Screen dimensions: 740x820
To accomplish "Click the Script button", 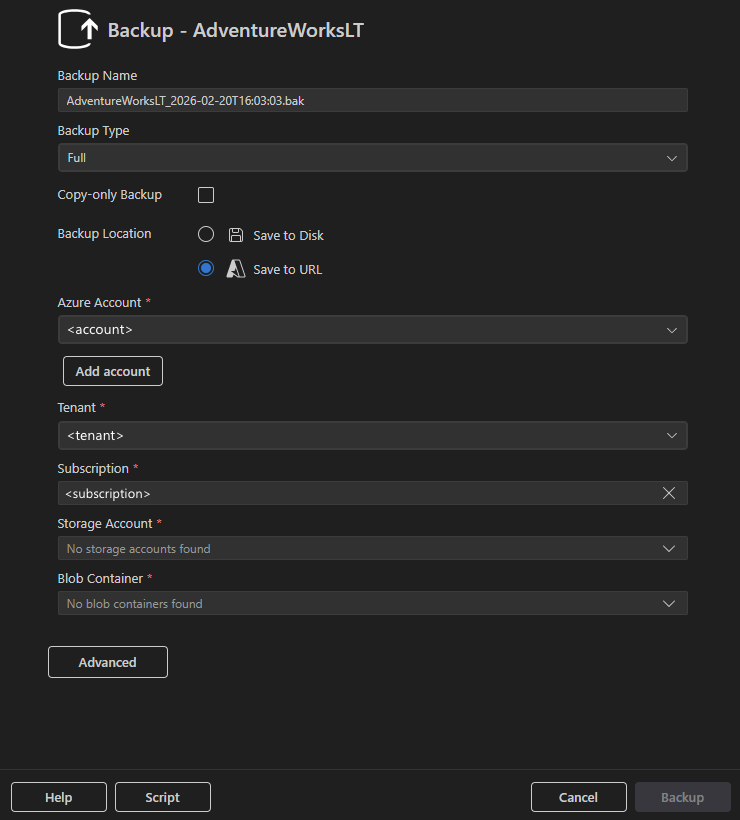I will pos(162,797).
